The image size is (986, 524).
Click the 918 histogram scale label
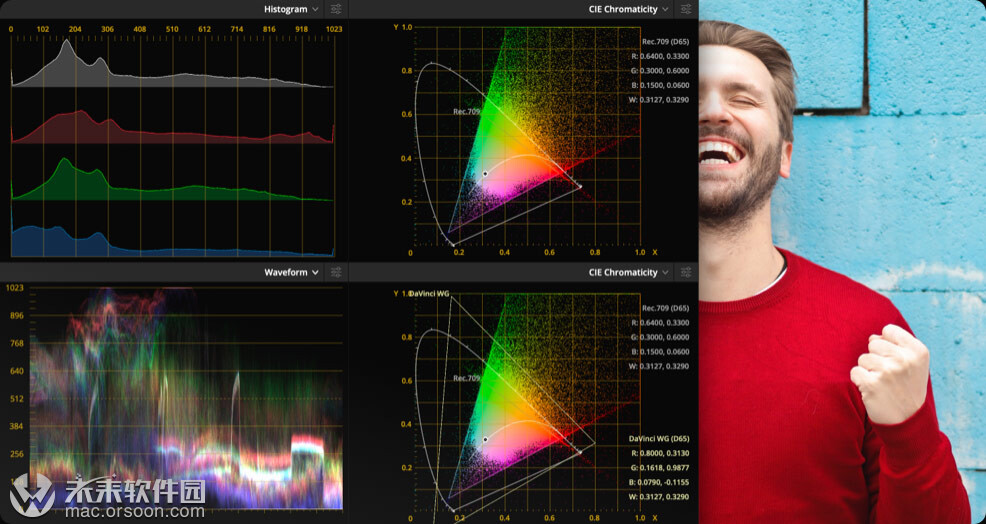(x=301, y=29)
